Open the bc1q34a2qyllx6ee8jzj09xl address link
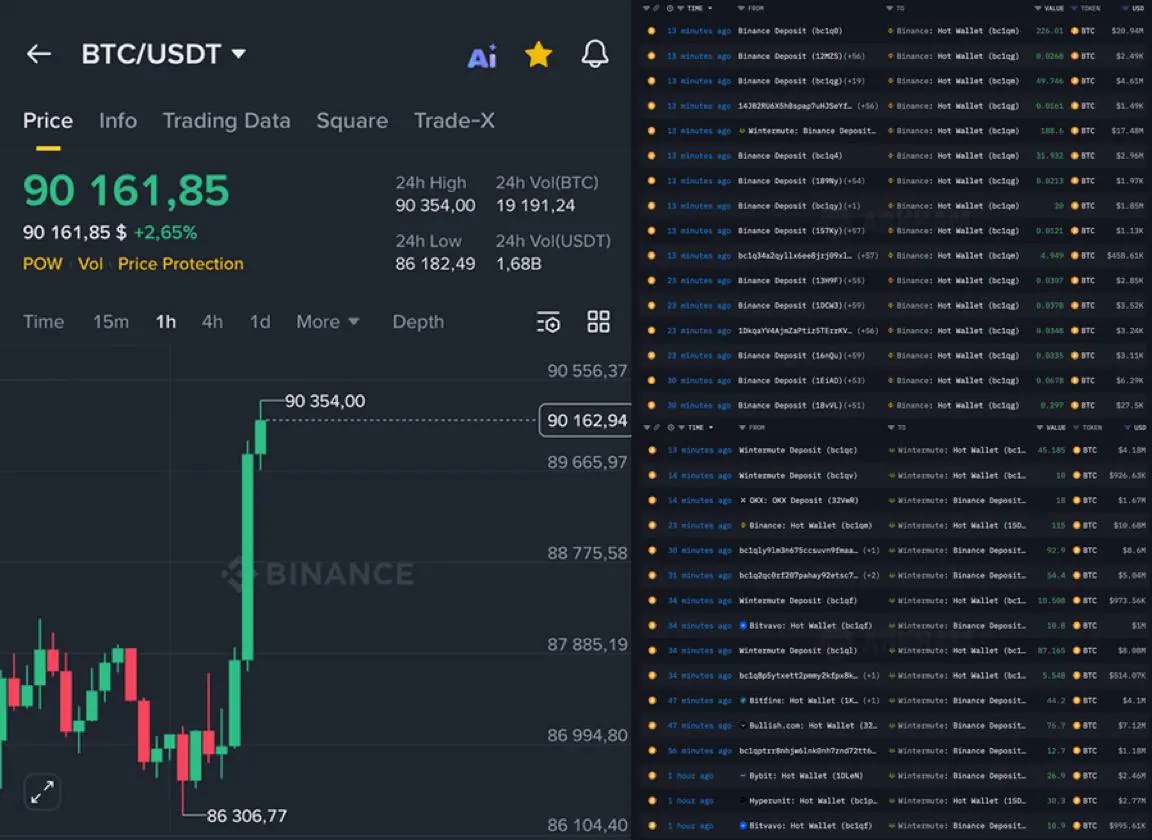 tap(795, 256)
